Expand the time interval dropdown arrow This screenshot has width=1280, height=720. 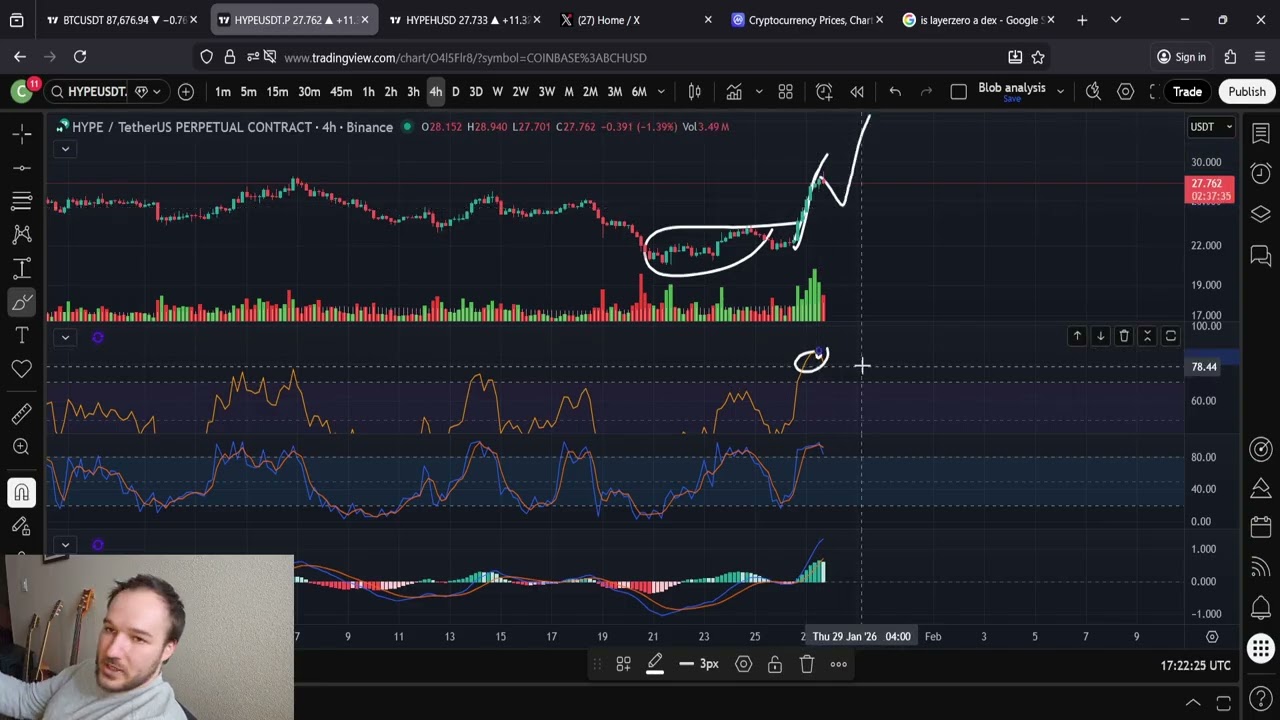660,92
